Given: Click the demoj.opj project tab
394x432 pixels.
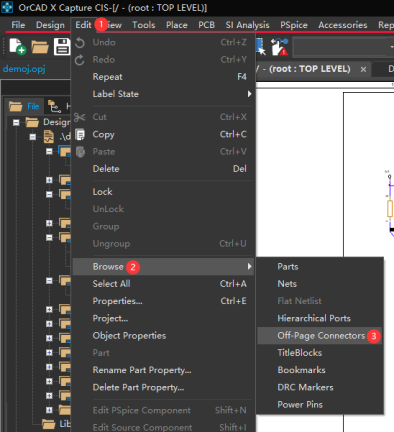Looking at the screenshot, I should pyautogui.click(x=24, y=69).
